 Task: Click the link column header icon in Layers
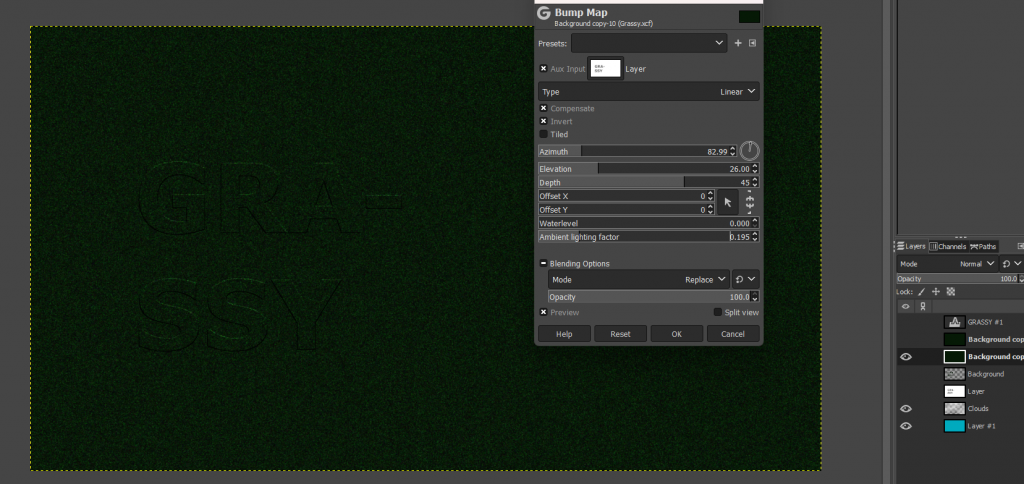923,306
